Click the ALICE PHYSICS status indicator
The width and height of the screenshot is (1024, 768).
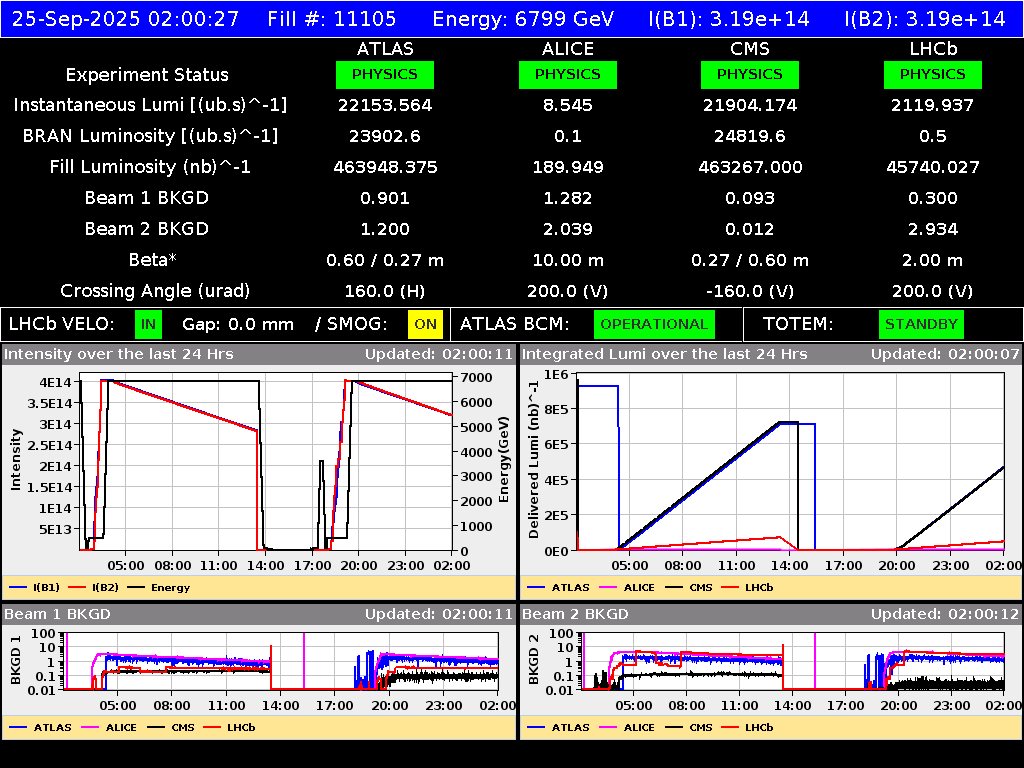tap(567, 74)
